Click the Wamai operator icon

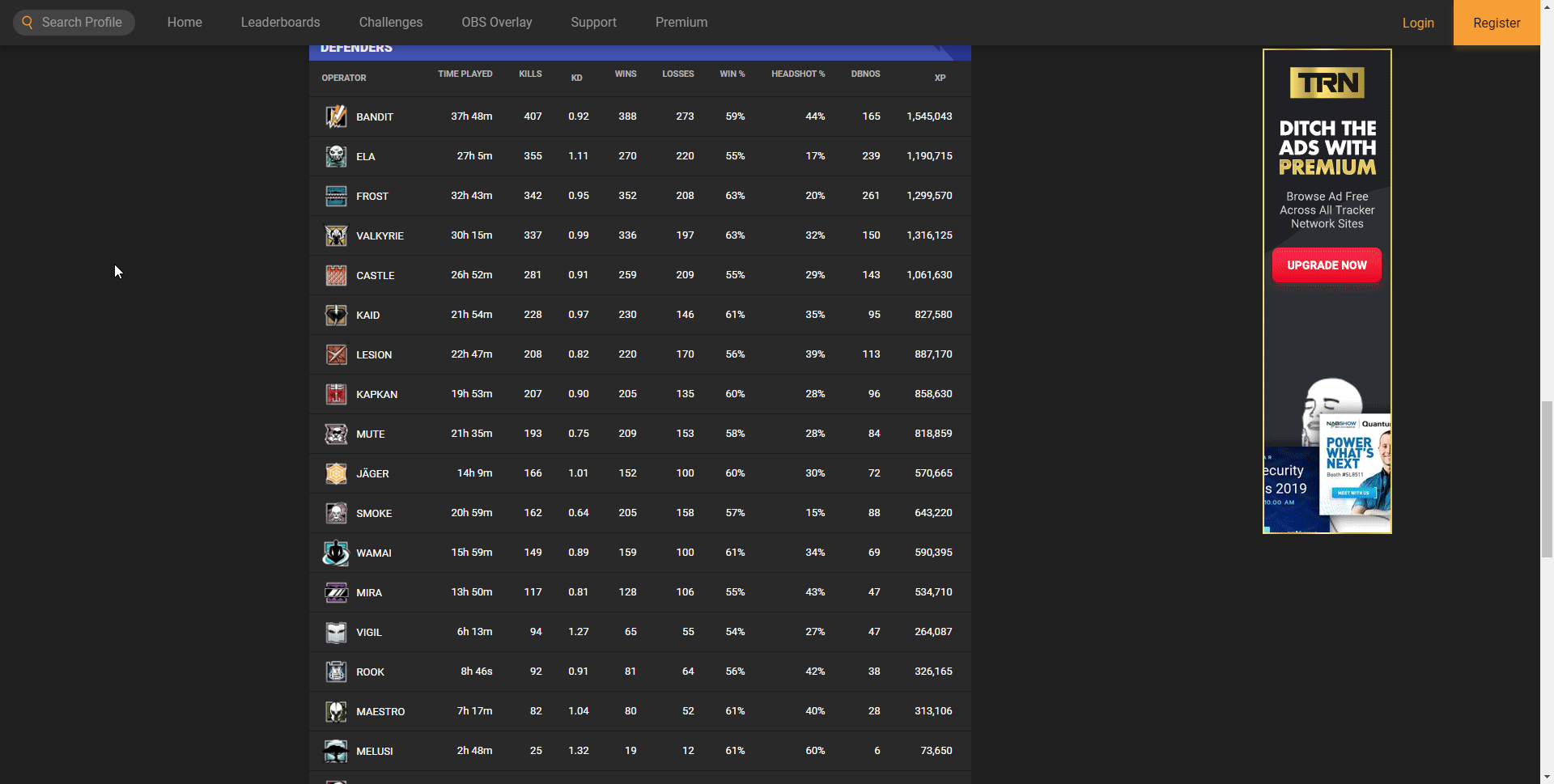[336, 553]
